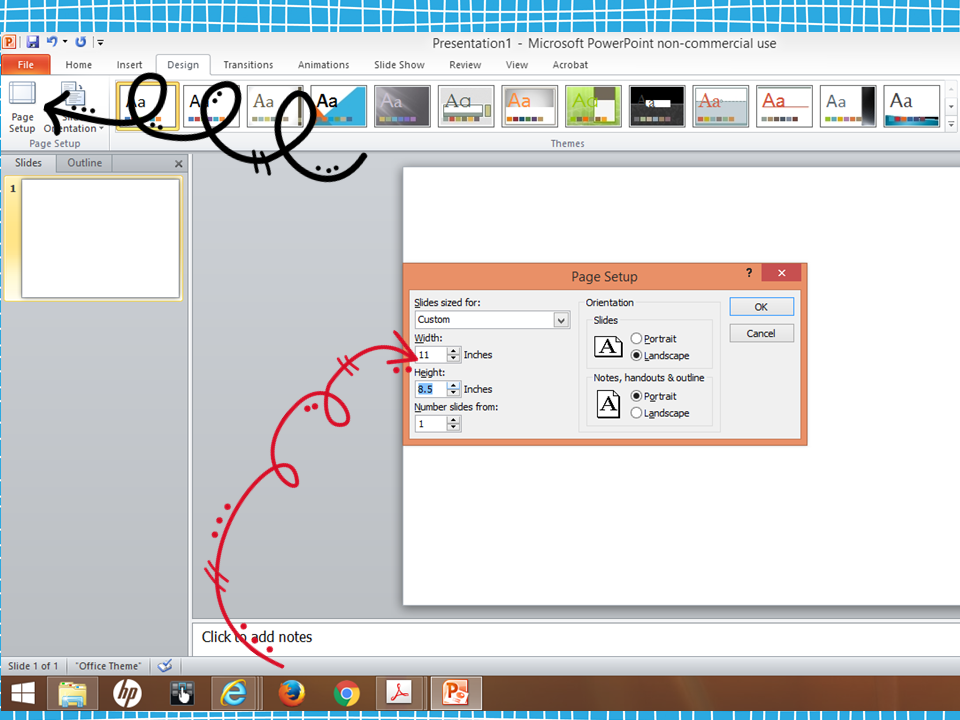Increase the Width value with spinner
Screen dimensions: 960x720
[x=453, y=351]
